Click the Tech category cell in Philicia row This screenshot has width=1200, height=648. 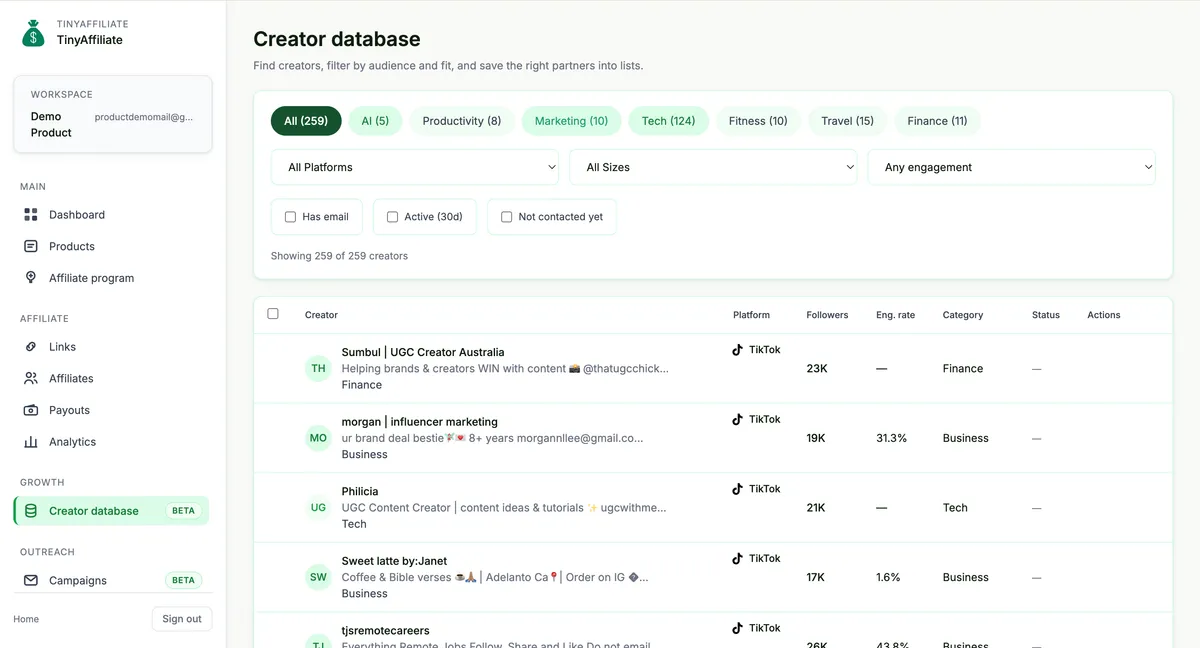point(955,508)
